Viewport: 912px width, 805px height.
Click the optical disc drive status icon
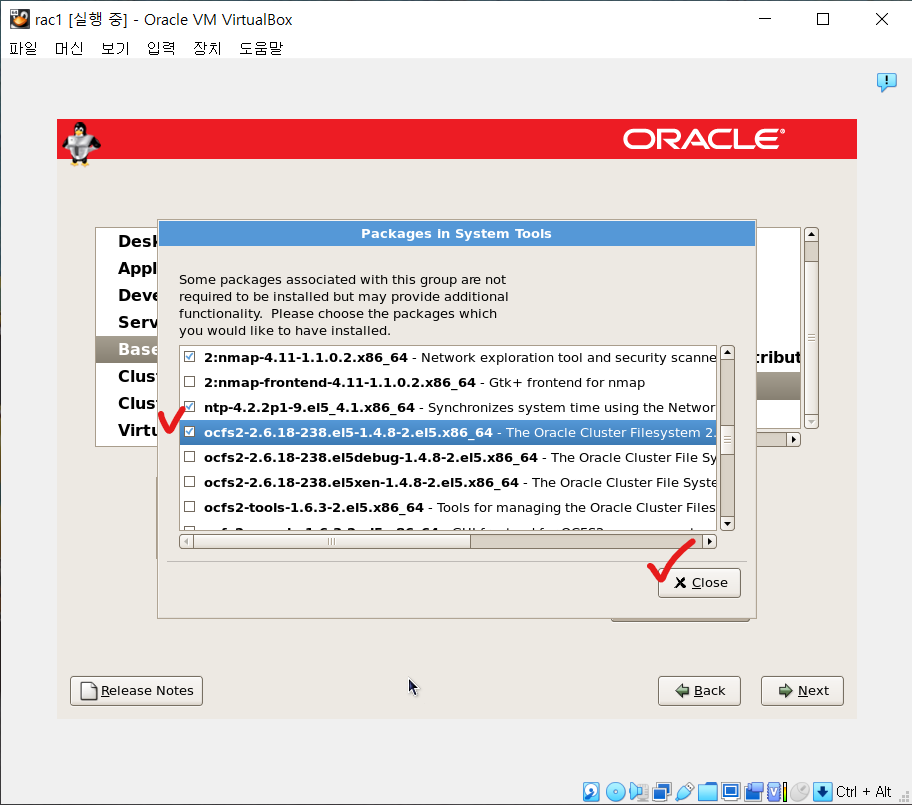click(615, 792)
